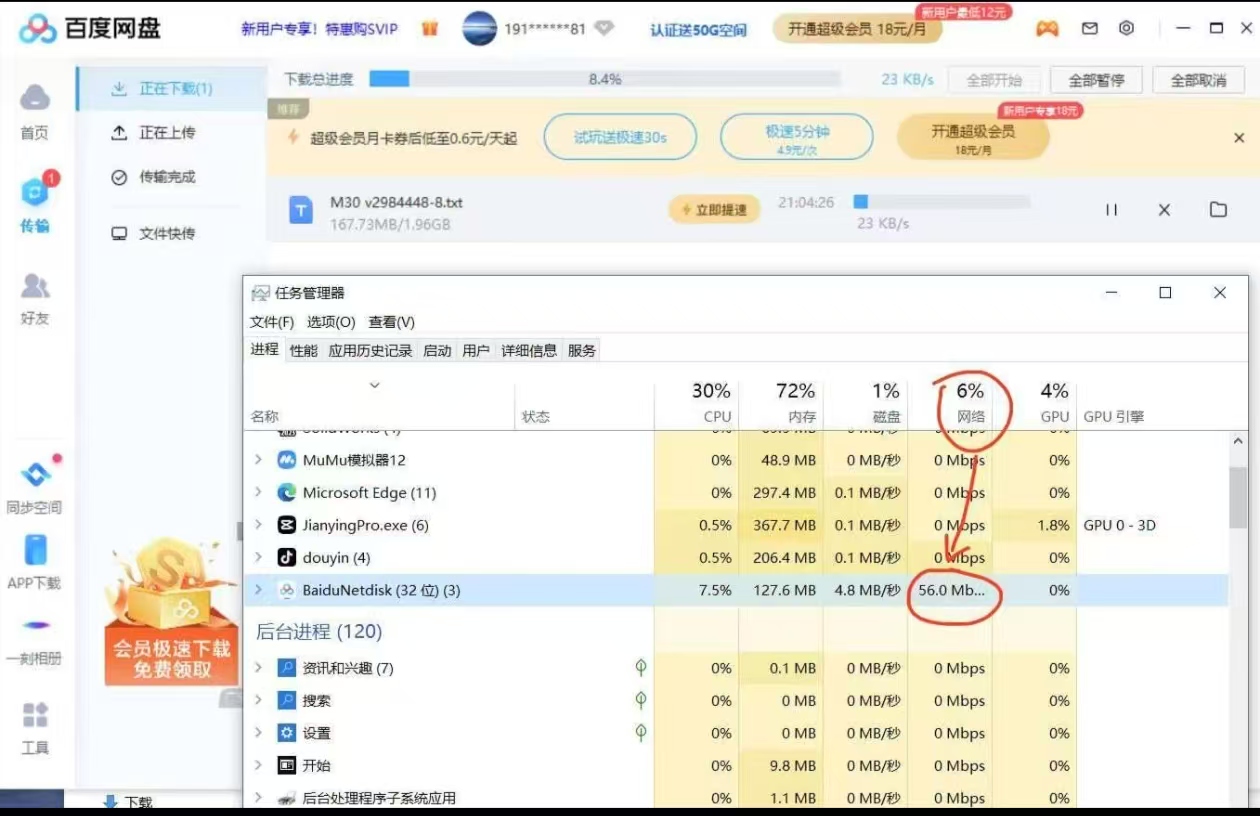Open containing folder for M30 v2984448-8.txt
Viewport: 1260px width, 816px height.
(1218, 210)
